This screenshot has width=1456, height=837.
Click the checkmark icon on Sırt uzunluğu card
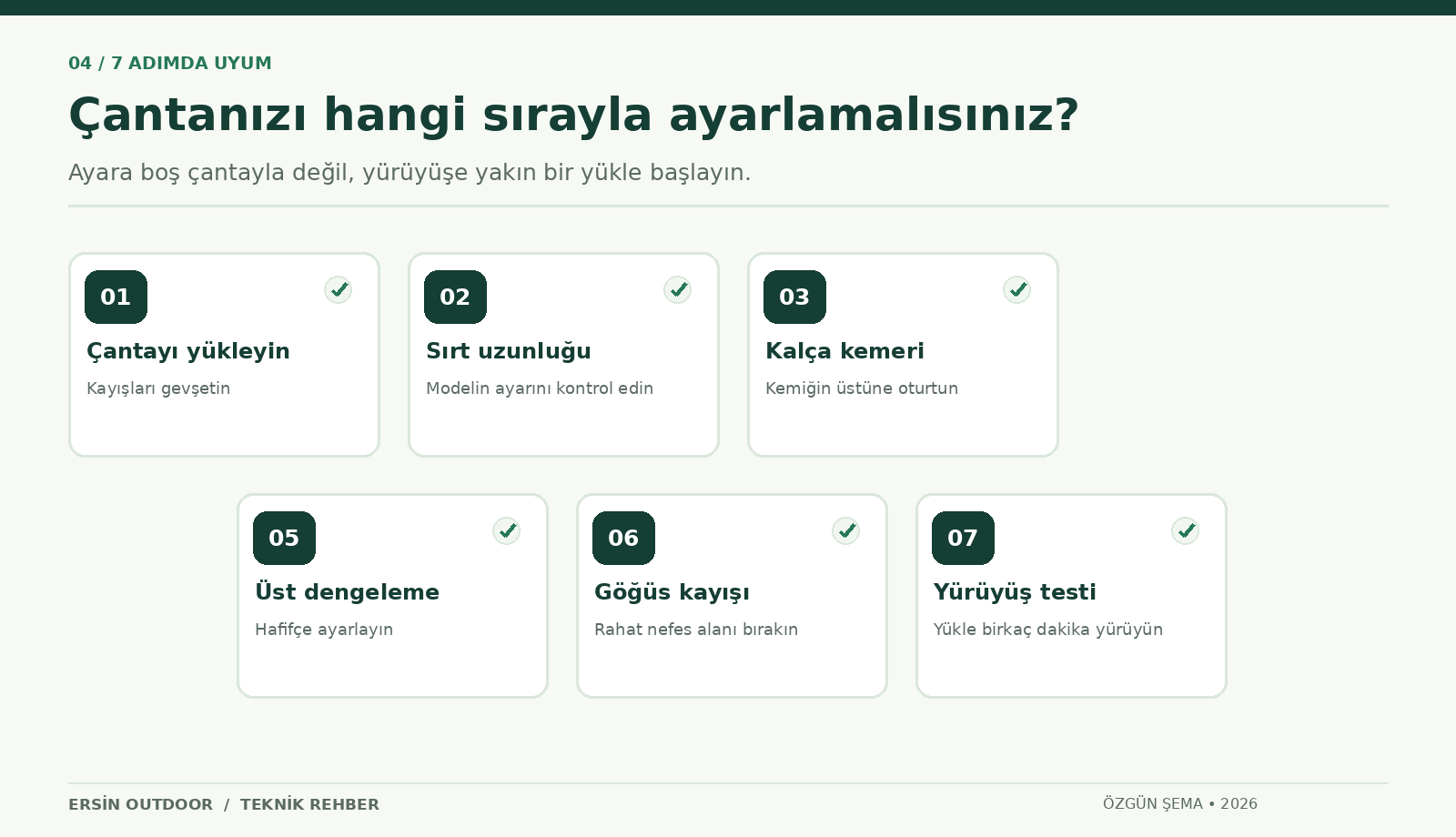pos(678,290)
